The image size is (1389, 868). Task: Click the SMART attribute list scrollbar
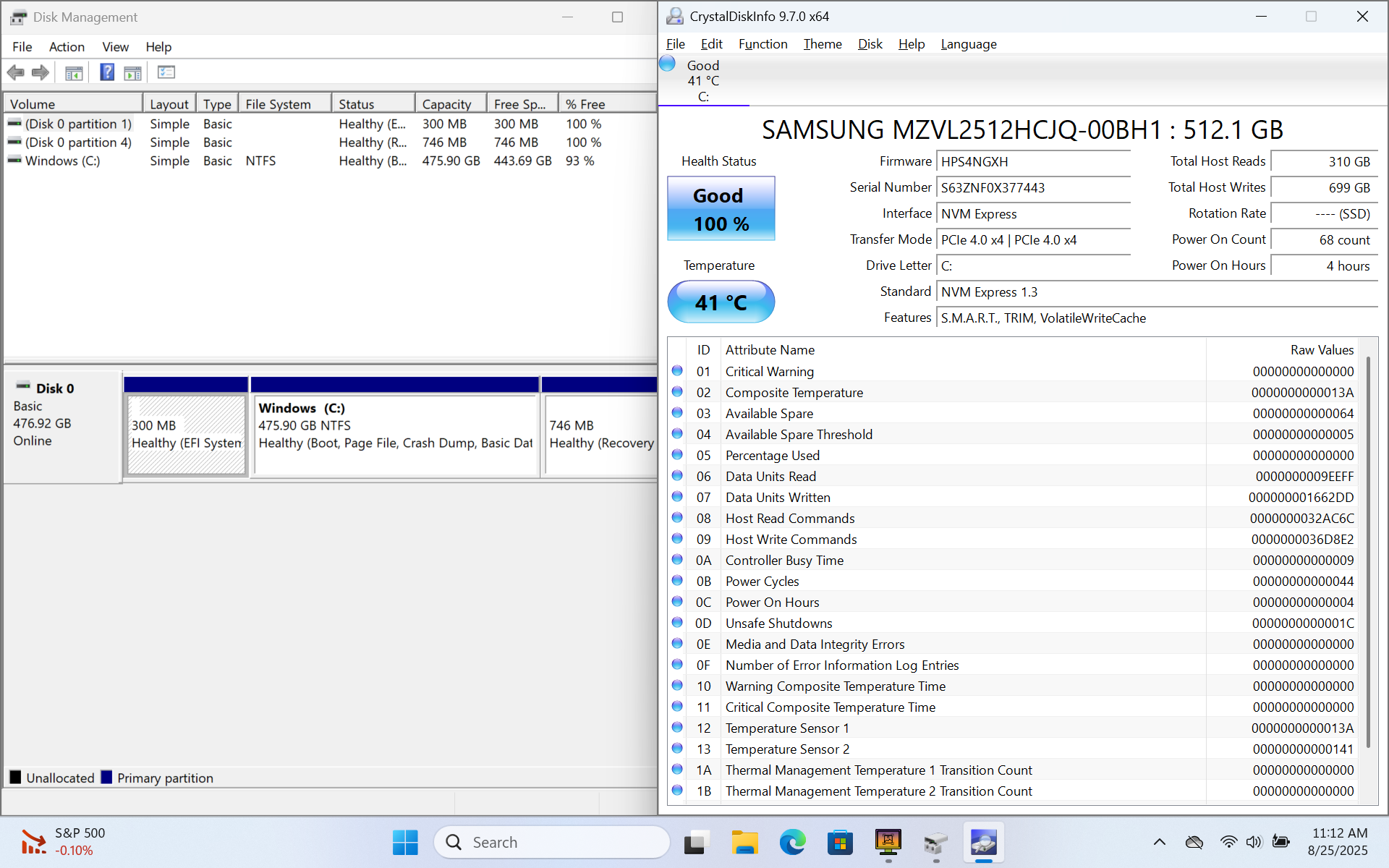coord(1368,552)
